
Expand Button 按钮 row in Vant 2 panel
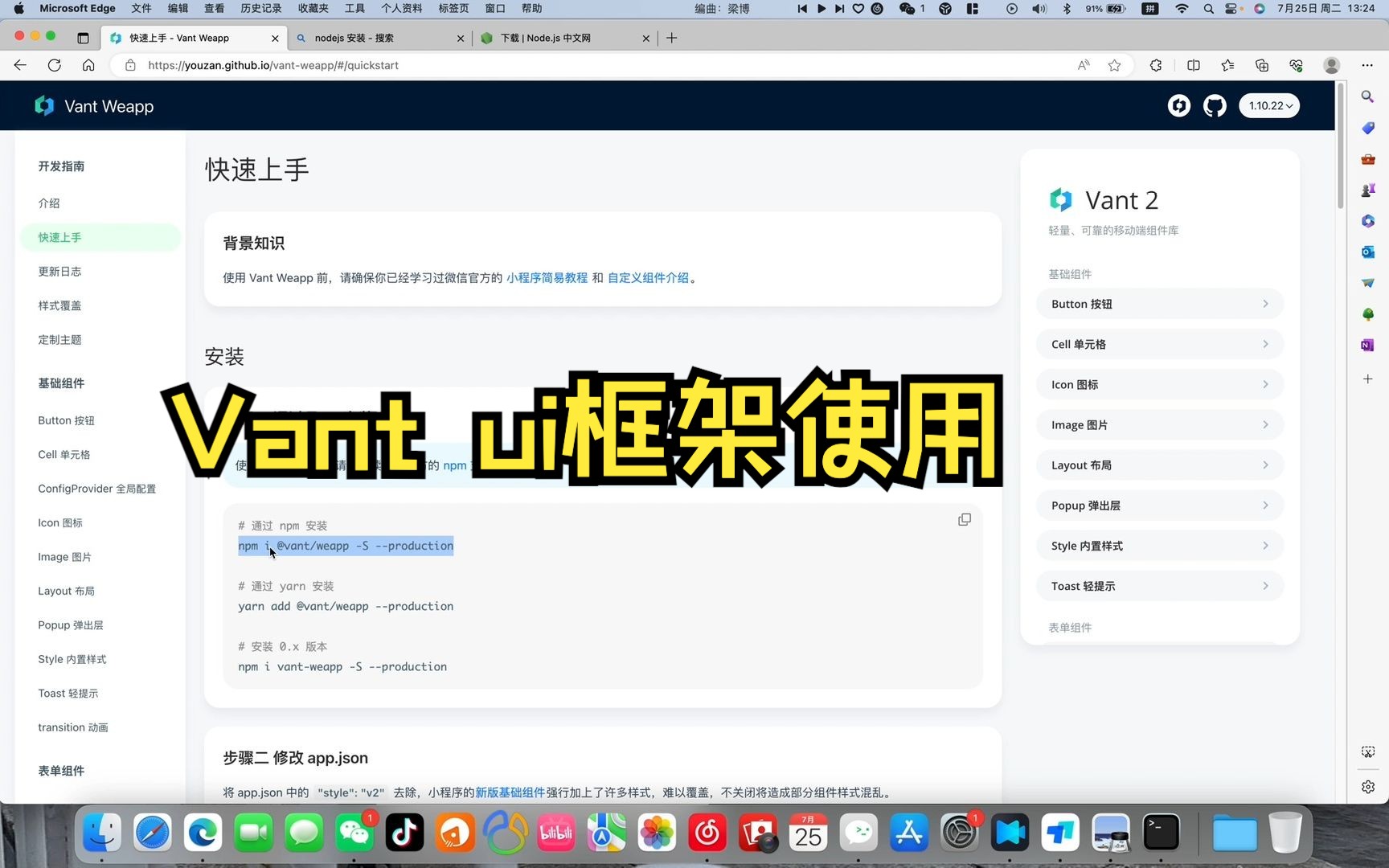1159,304
